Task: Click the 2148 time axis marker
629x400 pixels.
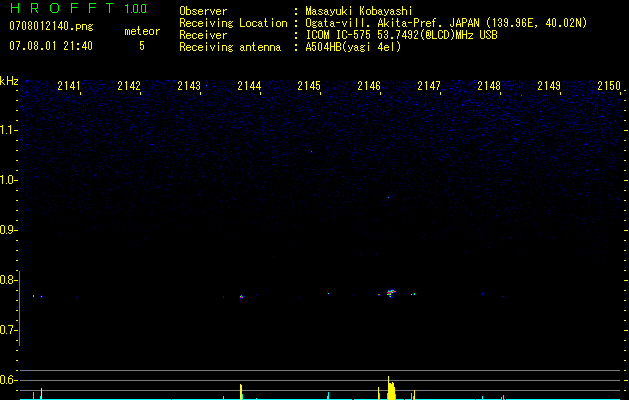Action: coord(489,86)
